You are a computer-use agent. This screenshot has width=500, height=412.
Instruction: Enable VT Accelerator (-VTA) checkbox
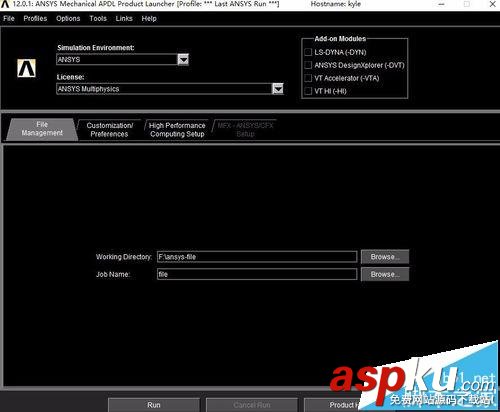click(x=308, y=78)
